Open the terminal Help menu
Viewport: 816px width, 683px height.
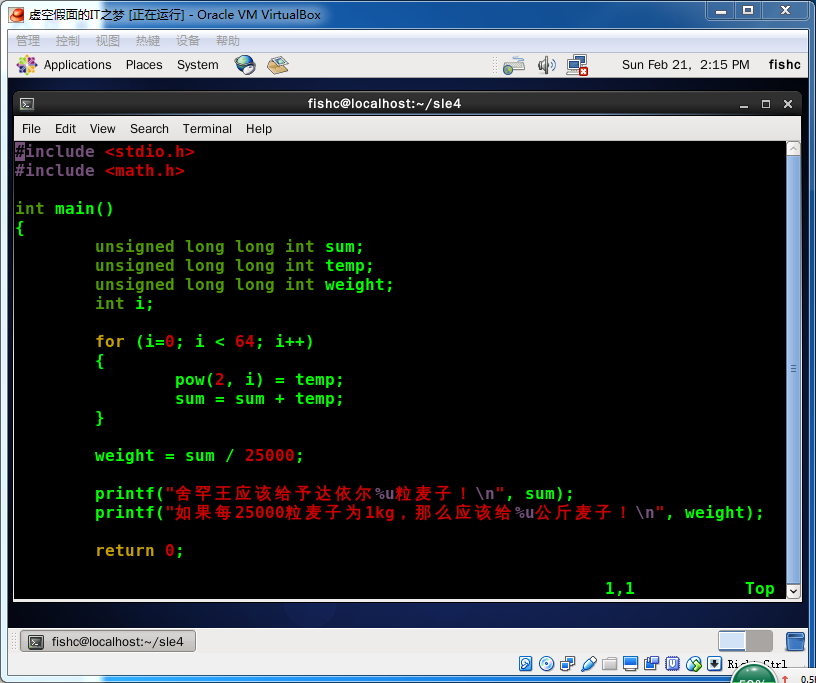(x=259, y=129)
